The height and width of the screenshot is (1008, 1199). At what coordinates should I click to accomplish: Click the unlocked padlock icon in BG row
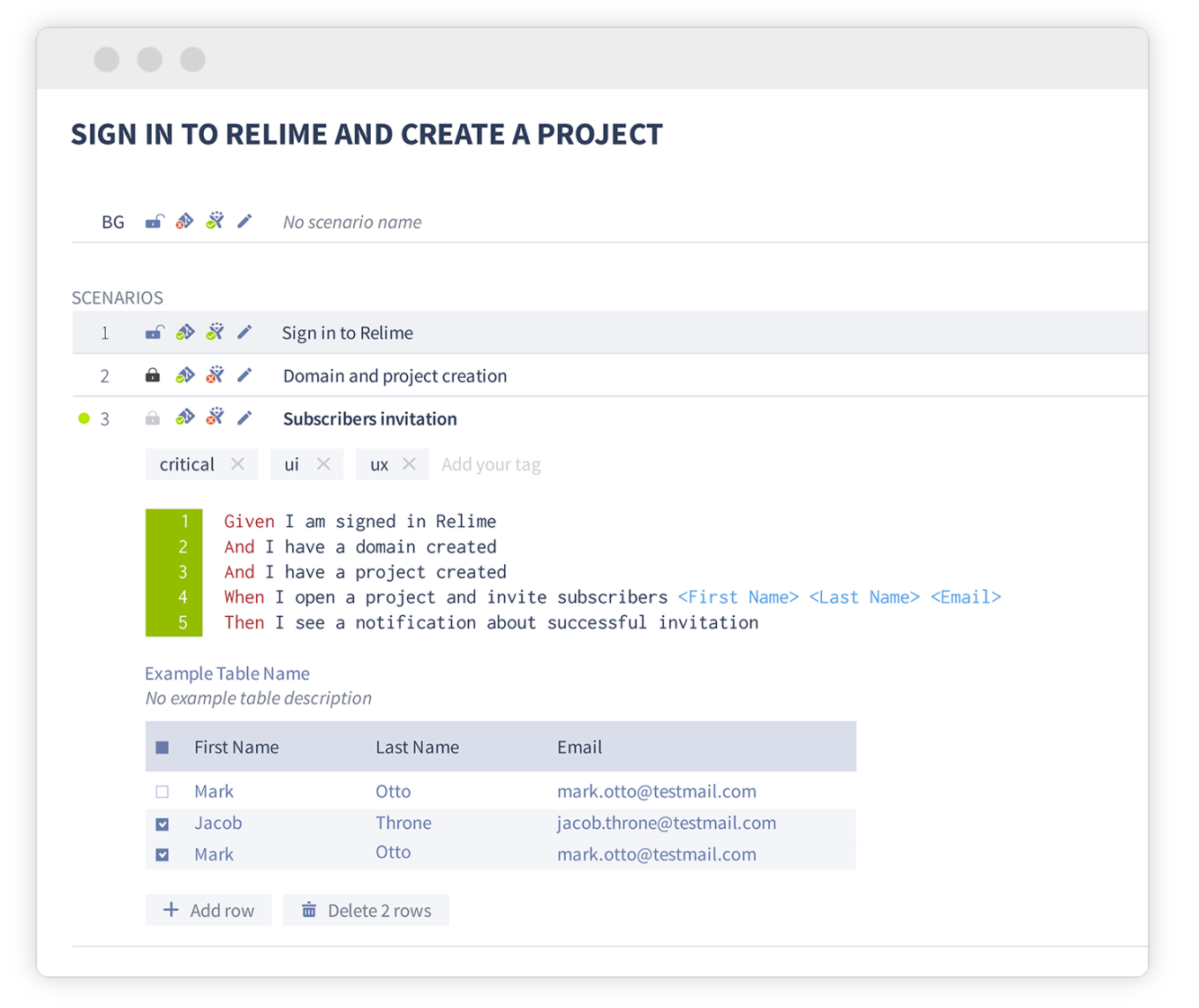click(x=155, y=222)
